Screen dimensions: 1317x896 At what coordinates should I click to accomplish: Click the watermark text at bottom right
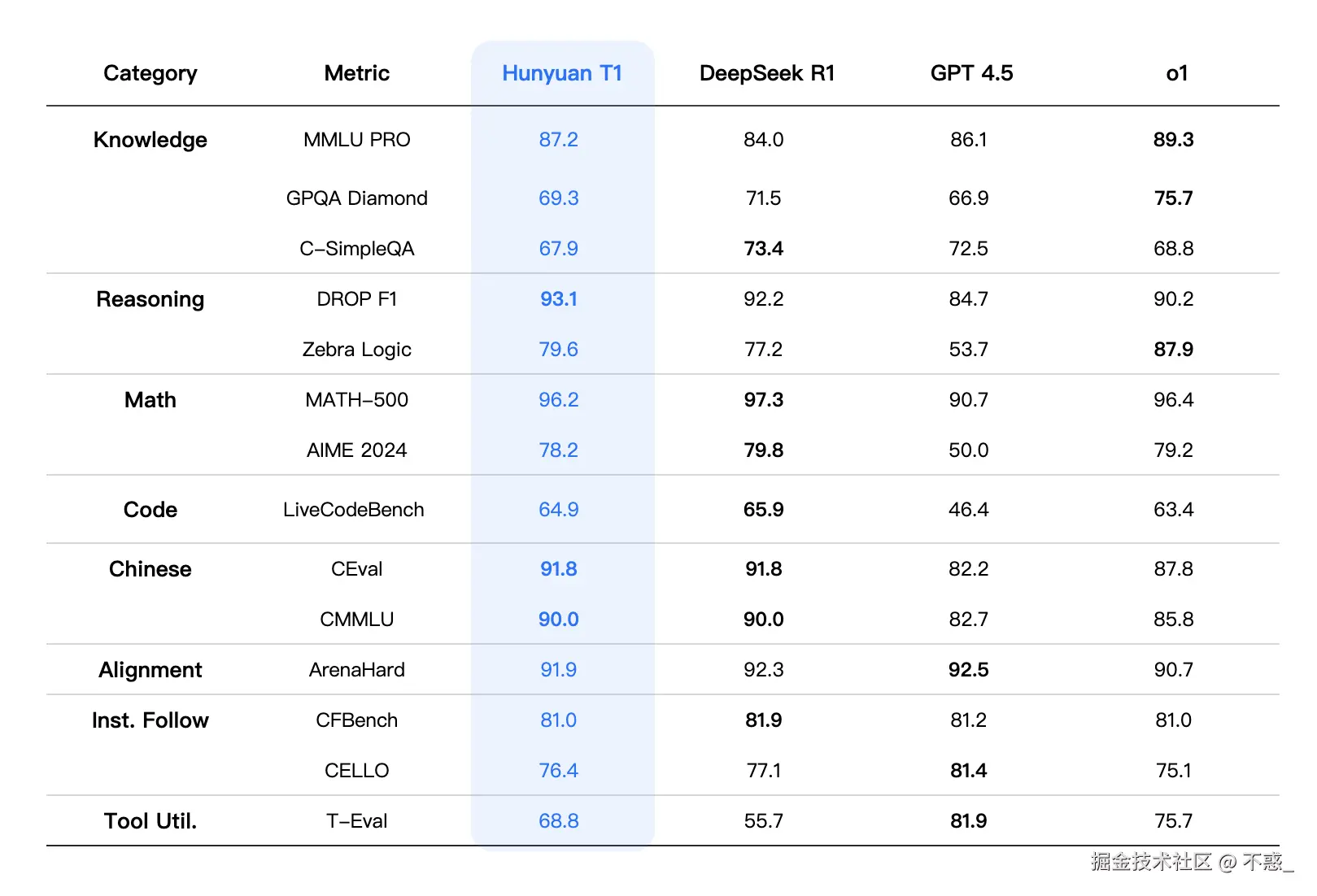click(x=1192, y=861)
